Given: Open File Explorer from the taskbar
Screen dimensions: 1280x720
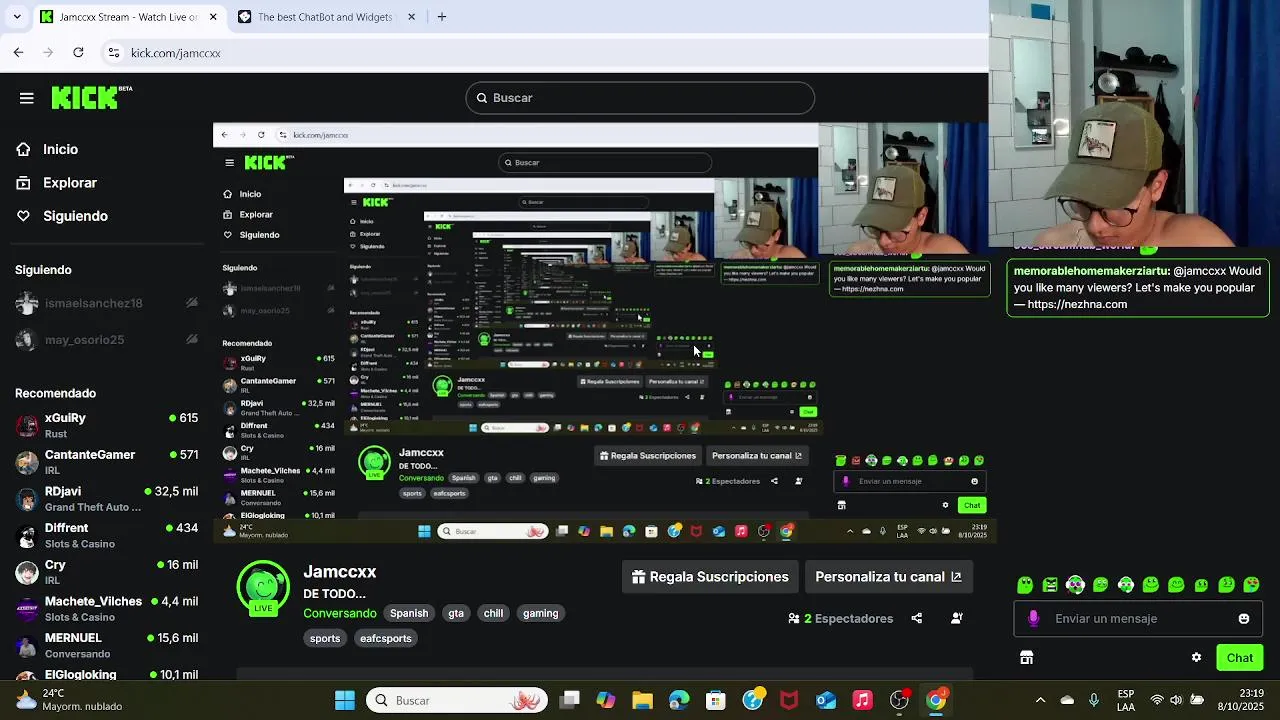Looking at the screenshot, I should tap(642, 700).
